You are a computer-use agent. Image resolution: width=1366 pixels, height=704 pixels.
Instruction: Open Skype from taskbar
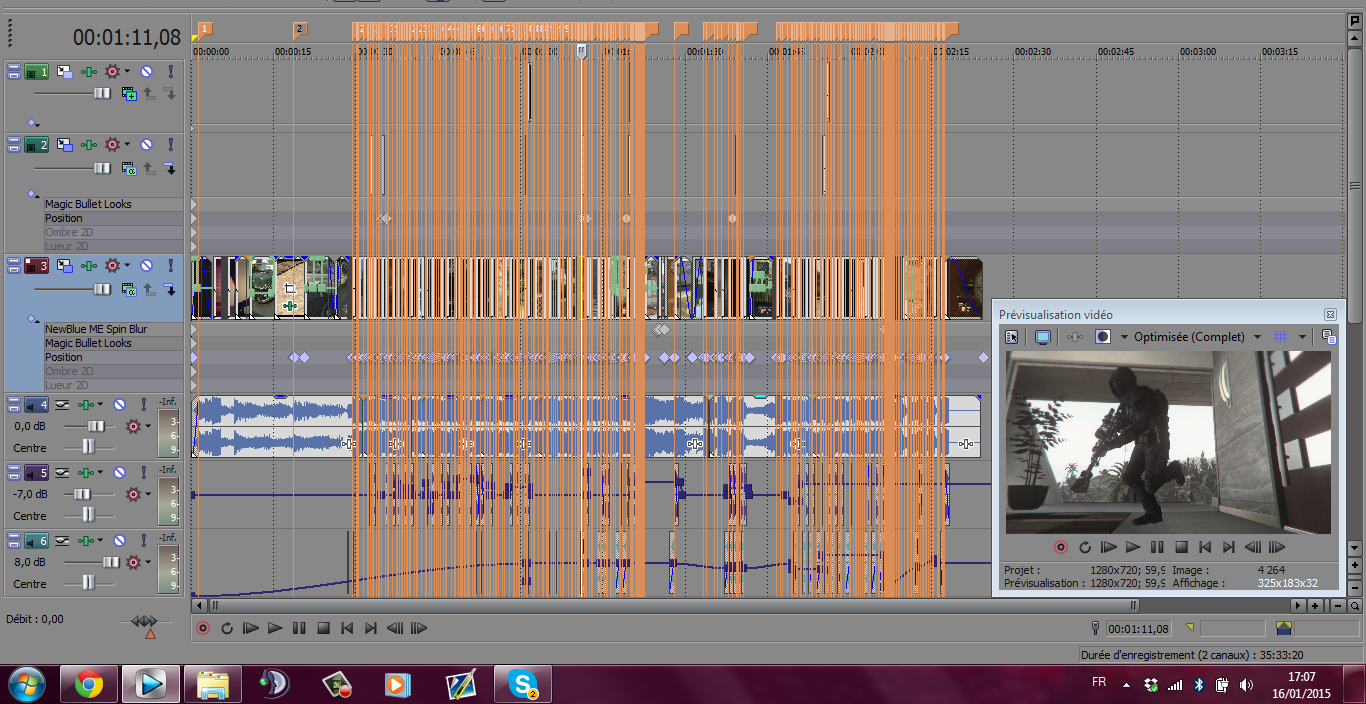coord(522,685)
